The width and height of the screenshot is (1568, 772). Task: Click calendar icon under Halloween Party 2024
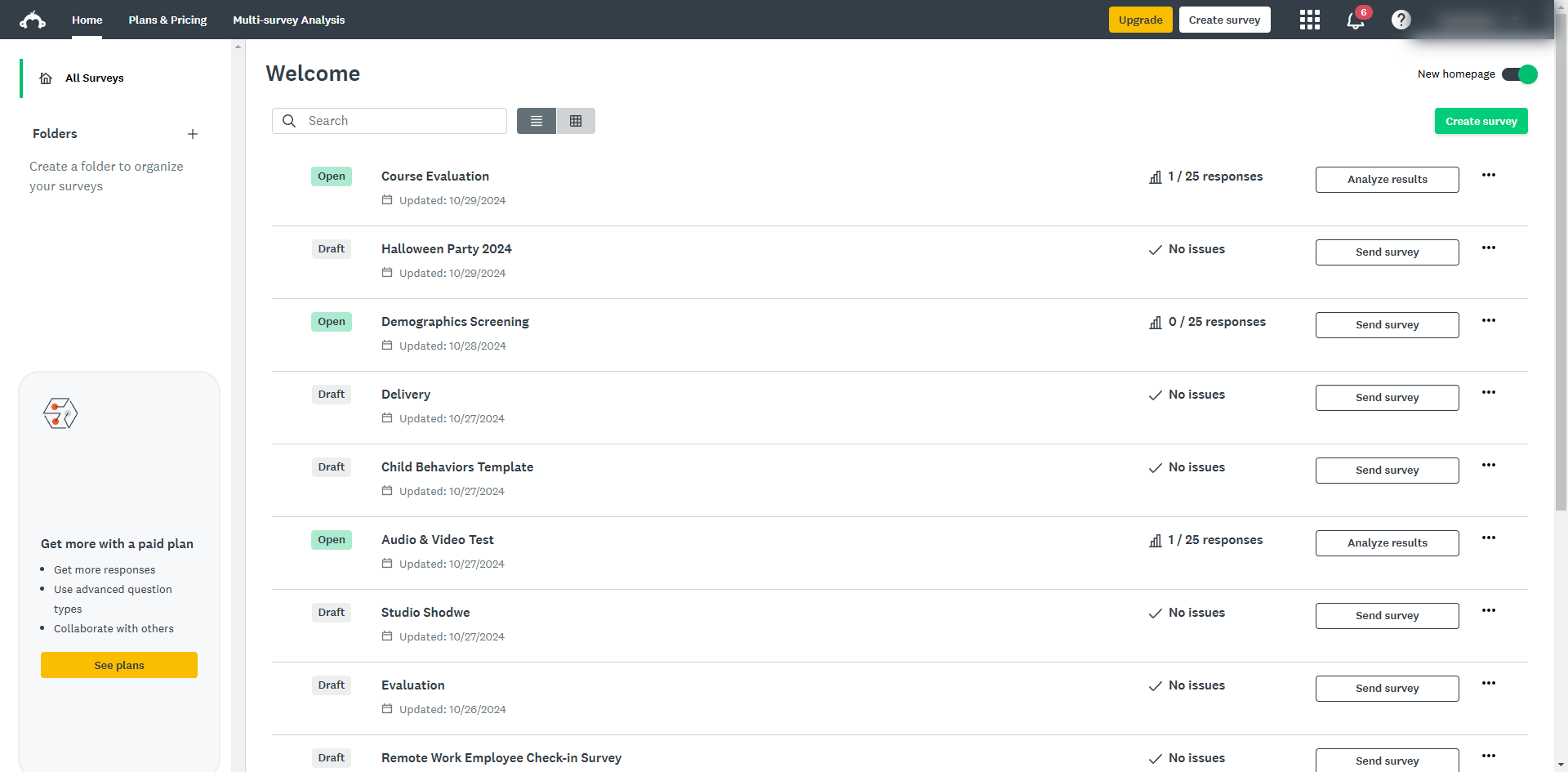(387, 273)
